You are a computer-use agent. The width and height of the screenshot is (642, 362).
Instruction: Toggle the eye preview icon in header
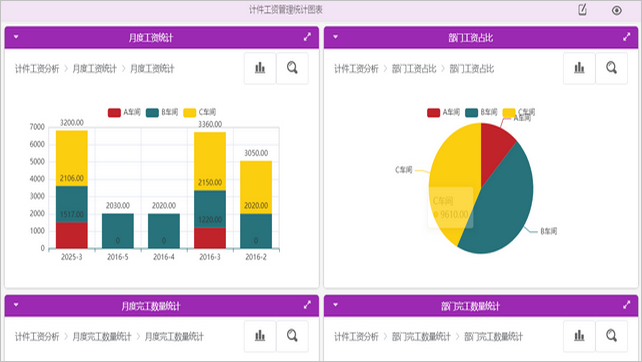click(x=617, y=10)
